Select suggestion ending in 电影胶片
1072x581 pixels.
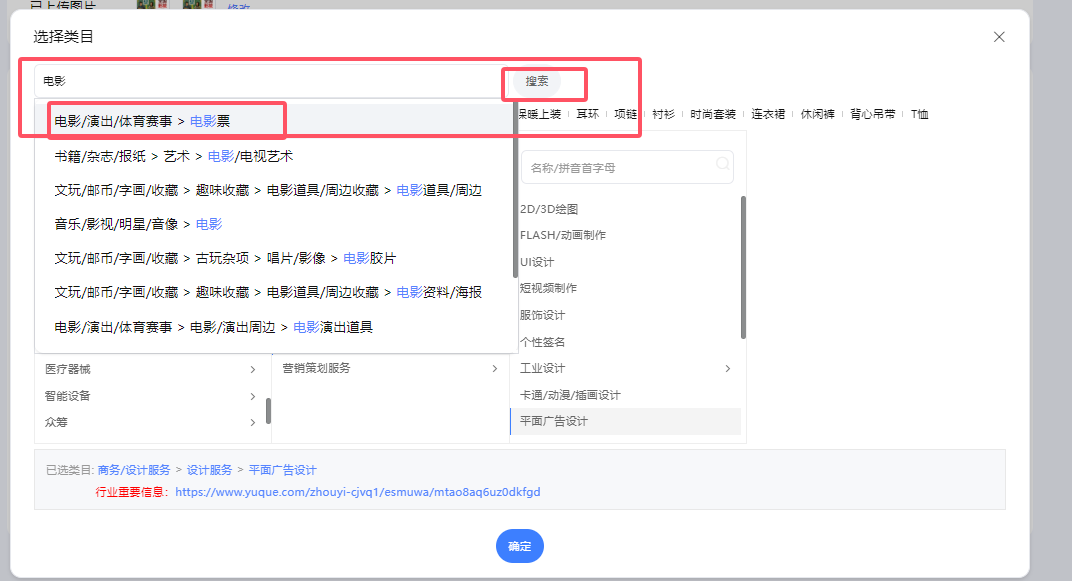point(276,258)
